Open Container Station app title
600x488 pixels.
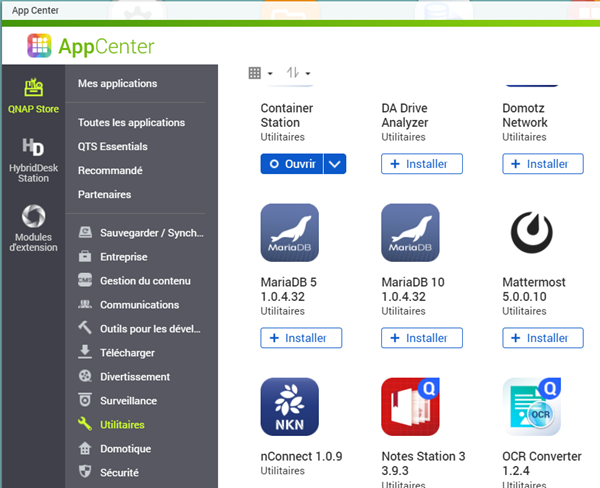287,115
